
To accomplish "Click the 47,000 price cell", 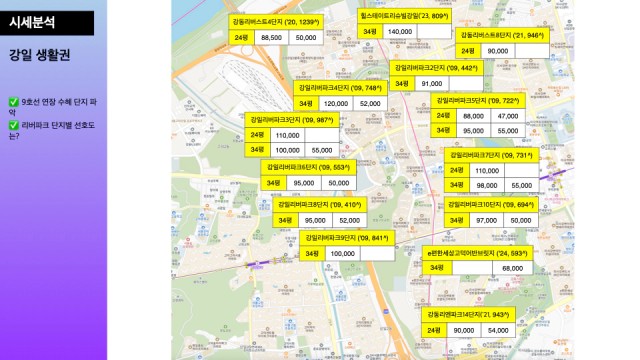I will click(x=508, y=116).
